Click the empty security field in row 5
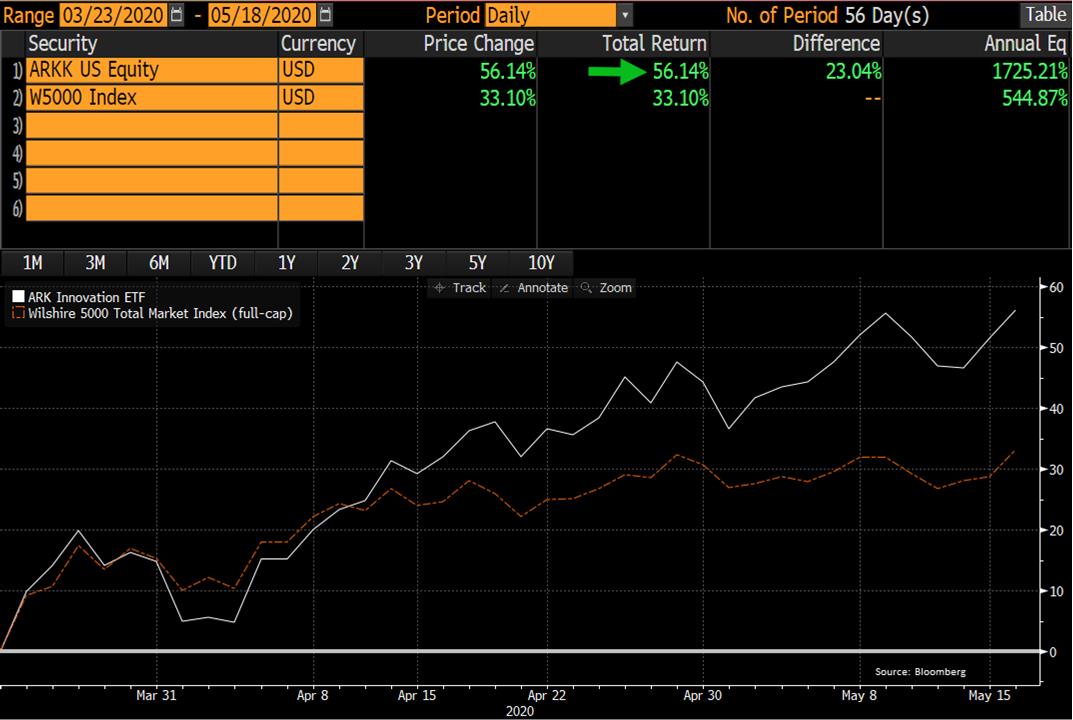 pos(151,180)
